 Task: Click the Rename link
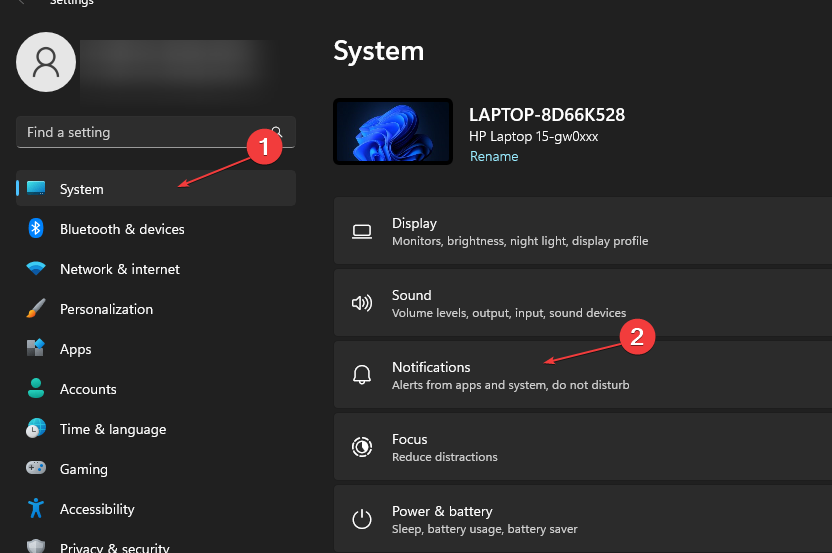[494, 157]
